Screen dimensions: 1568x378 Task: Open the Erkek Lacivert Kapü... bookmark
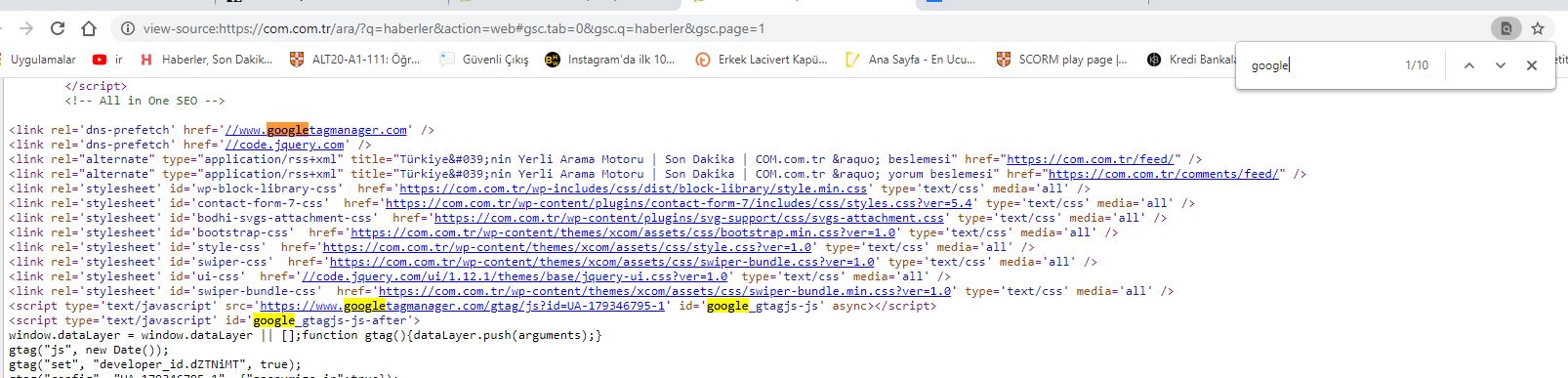click(x=762, y=60)
